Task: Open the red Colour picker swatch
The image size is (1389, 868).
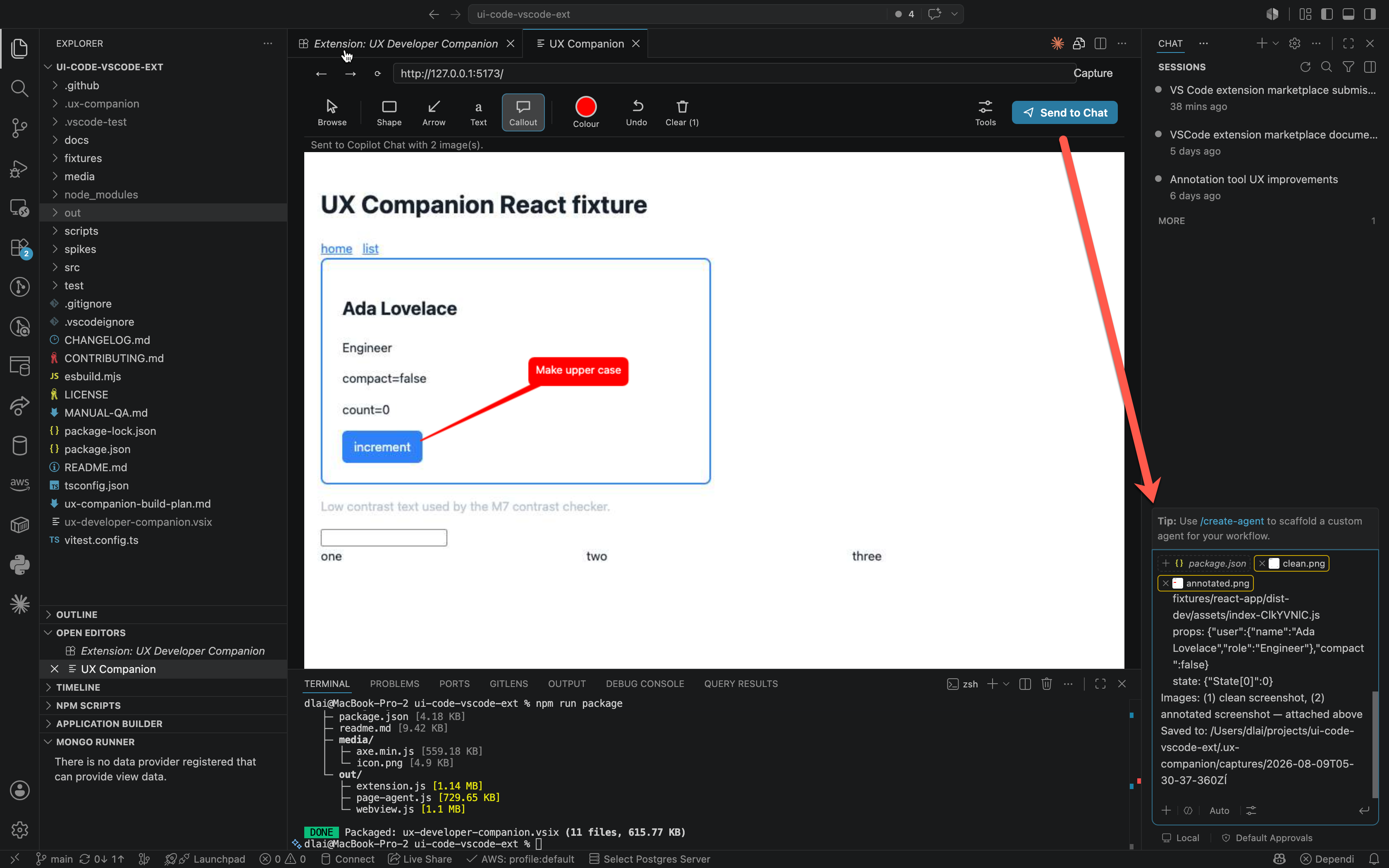Action: (586, 107)
